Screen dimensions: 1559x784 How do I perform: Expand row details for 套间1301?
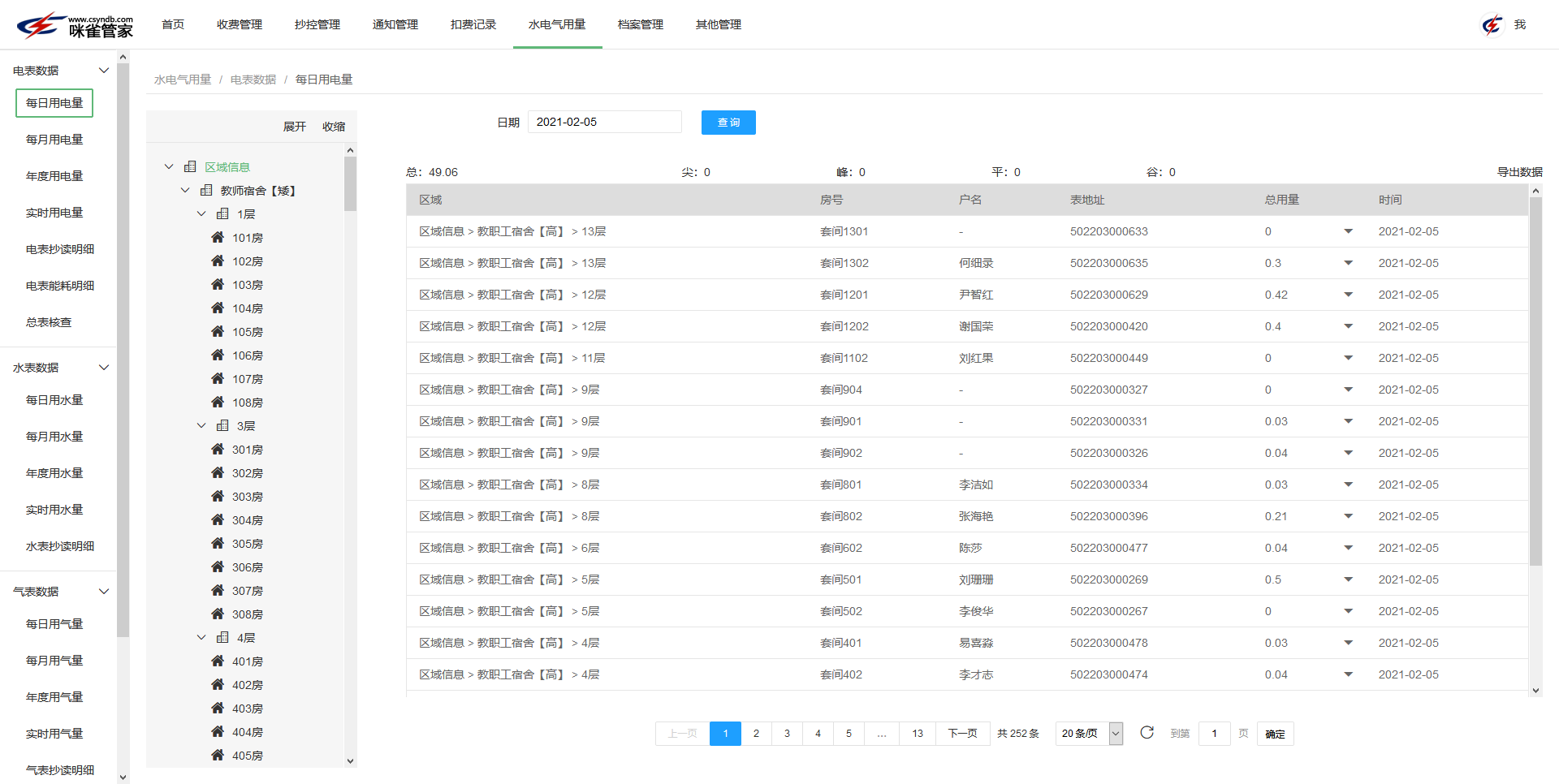[x=1348, y=231]
